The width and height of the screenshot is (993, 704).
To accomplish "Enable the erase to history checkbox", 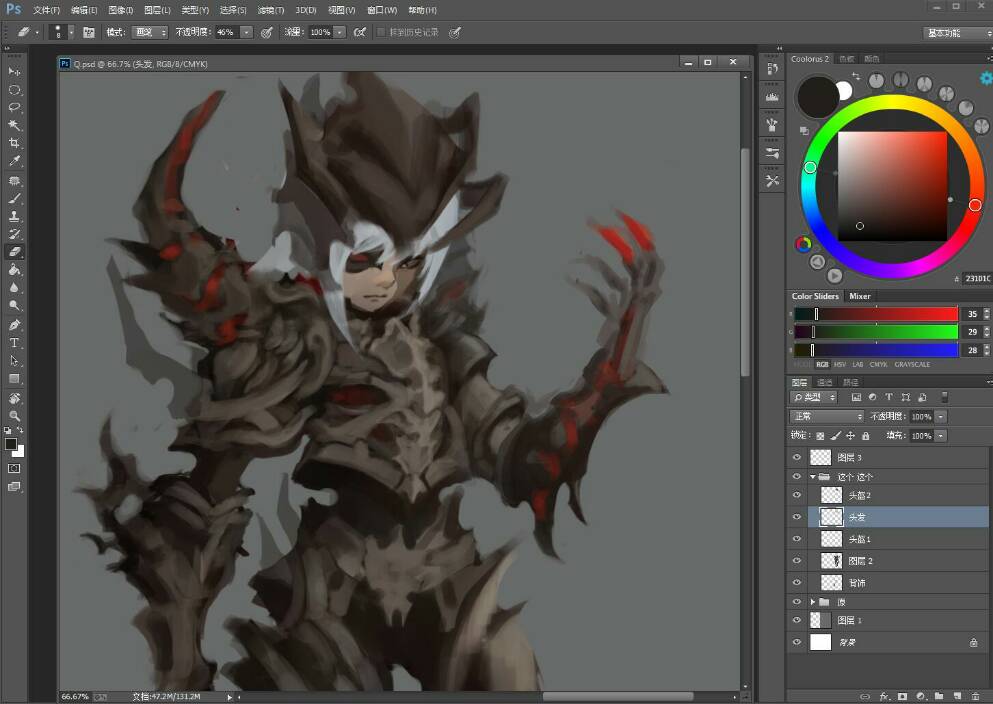I will pyautogui.click(x=381, y=32).
